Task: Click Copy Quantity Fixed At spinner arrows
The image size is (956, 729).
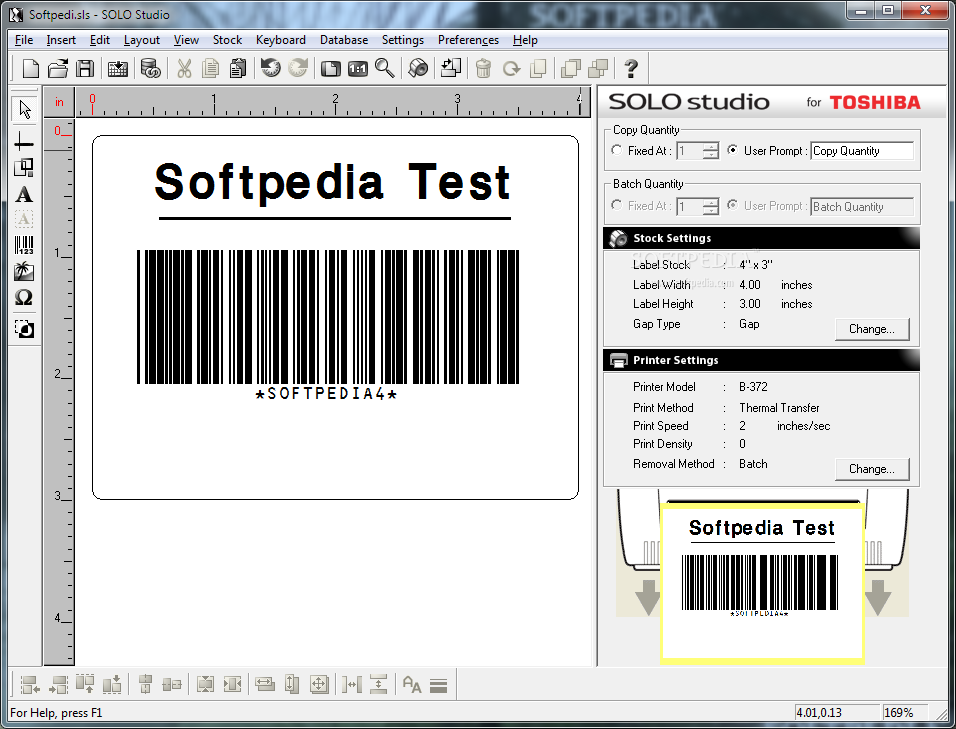Action: (711, 151)
